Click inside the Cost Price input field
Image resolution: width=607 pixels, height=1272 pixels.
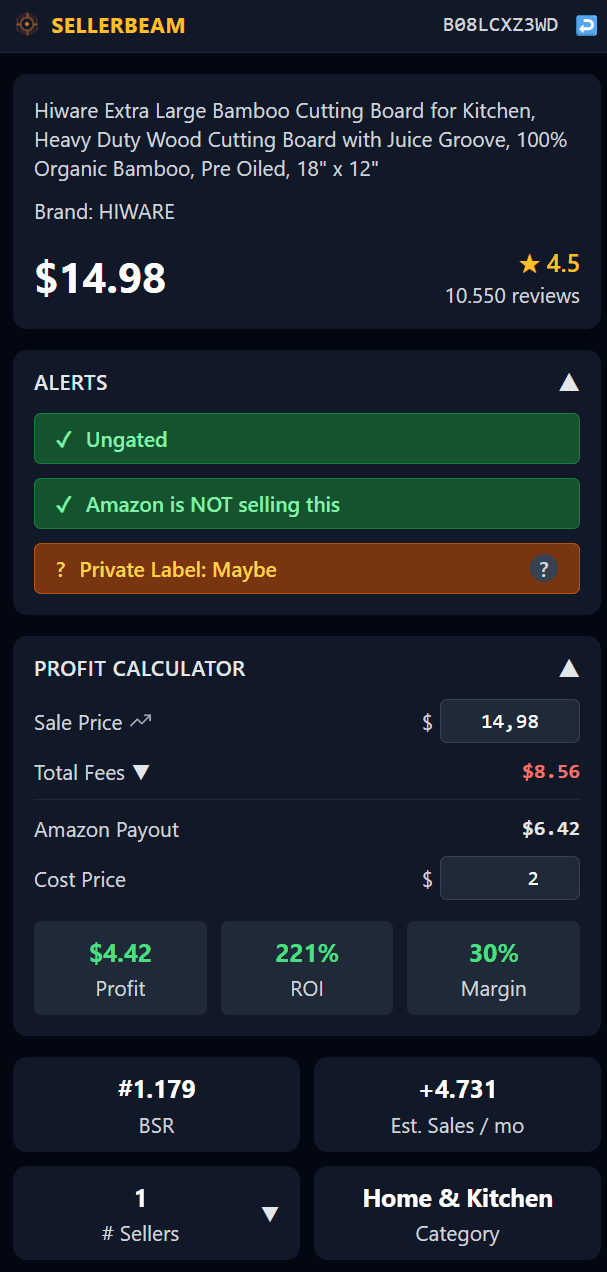pos(510,879)
